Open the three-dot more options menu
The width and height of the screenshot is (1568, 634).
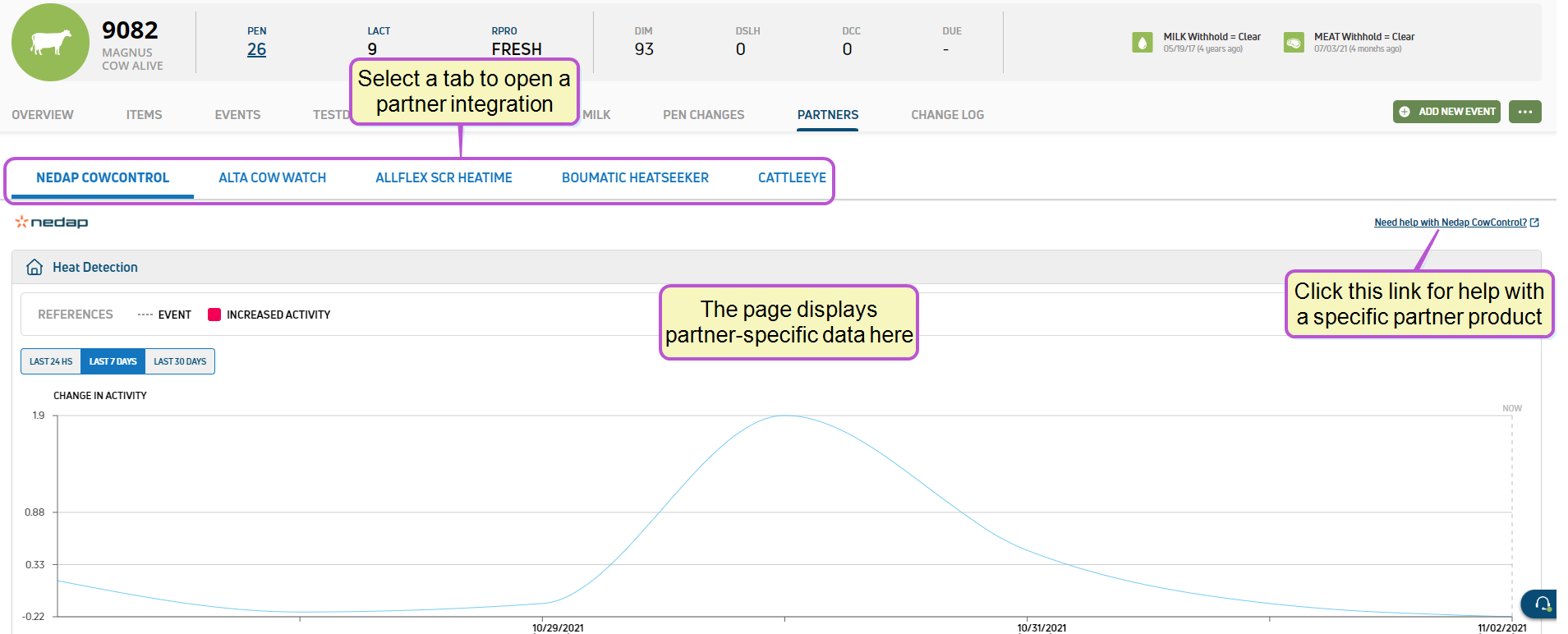click(x=1525, y=112)
